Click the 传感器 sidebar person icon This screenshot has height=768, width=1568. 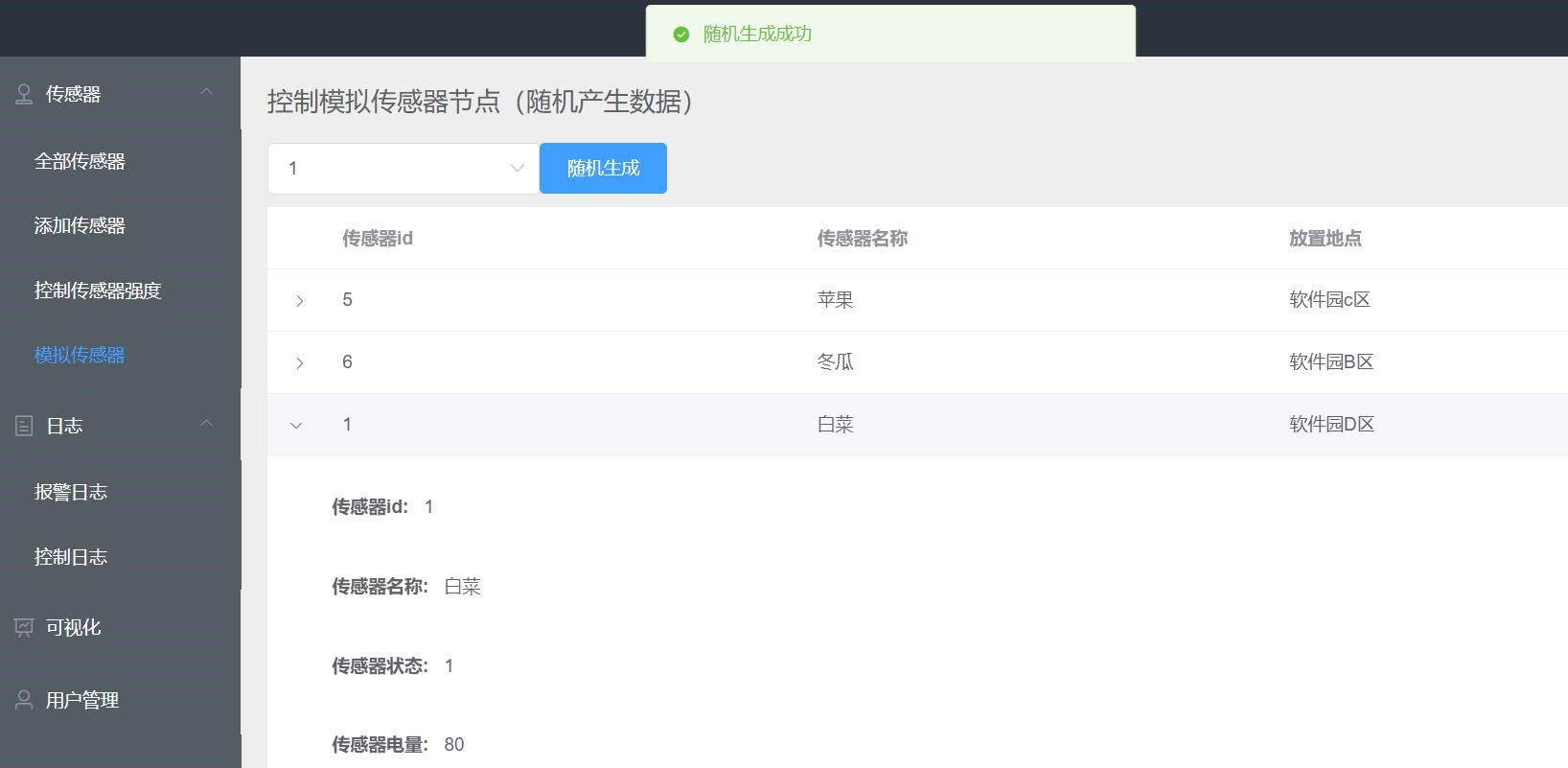24,94
